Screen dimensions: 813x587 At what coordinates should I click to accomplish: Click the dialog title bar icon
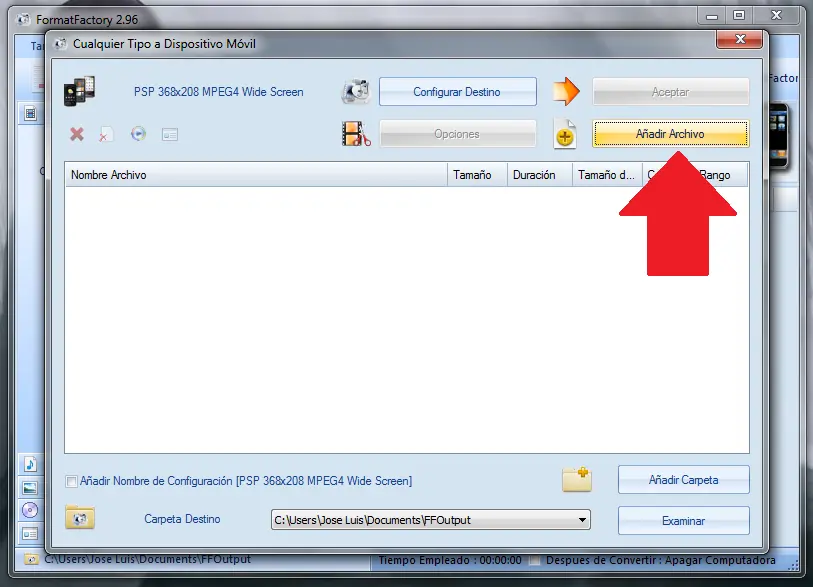61,44
